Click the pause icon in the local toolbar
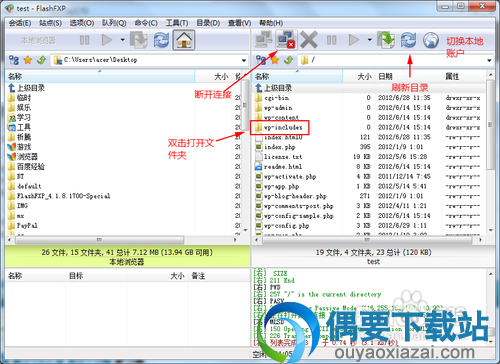The image size is (500, 364). coord(84,40)
